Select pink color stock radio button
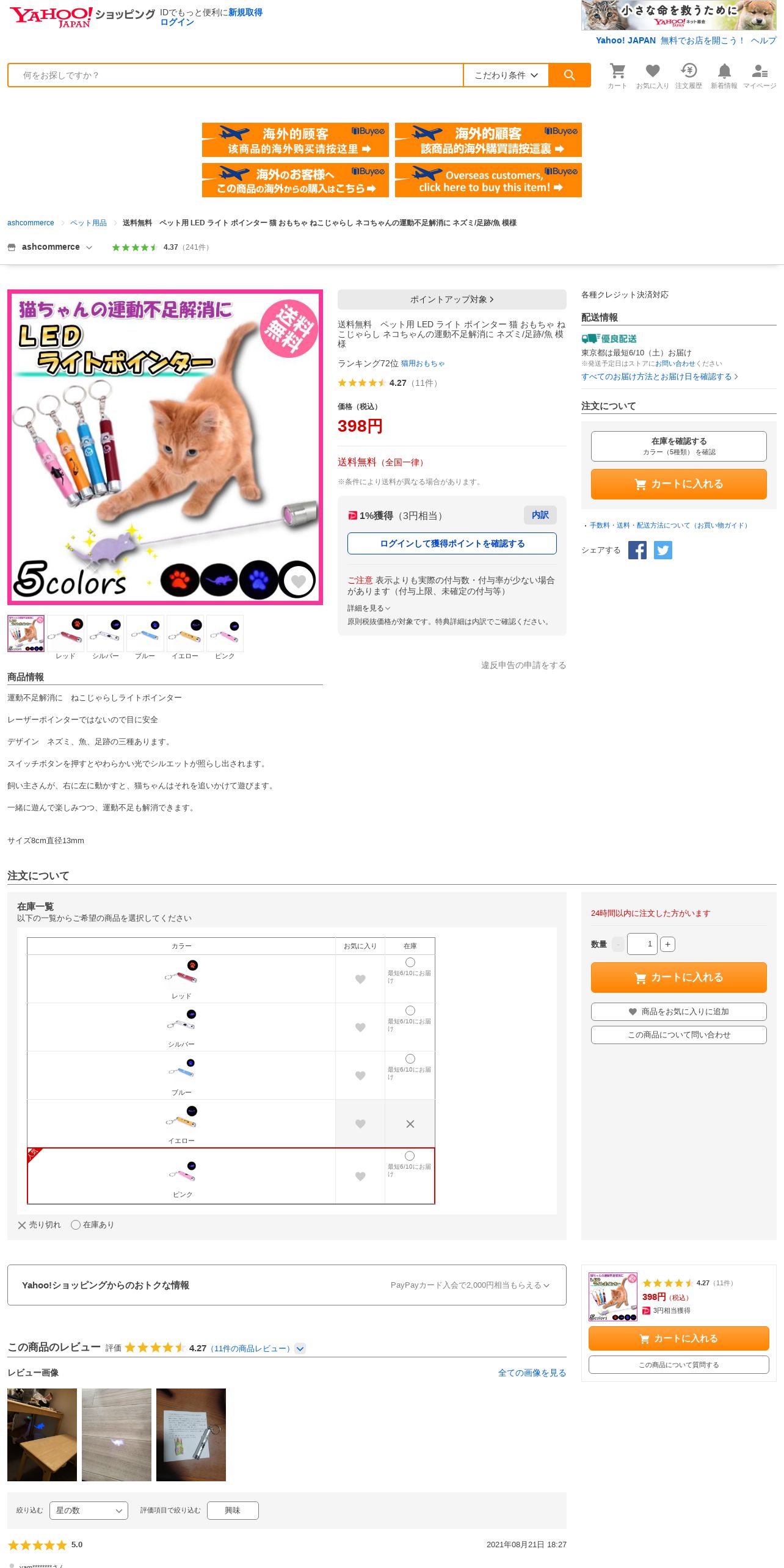The width and height of the screenshot is (784, 1568). tap(410, 1156)
